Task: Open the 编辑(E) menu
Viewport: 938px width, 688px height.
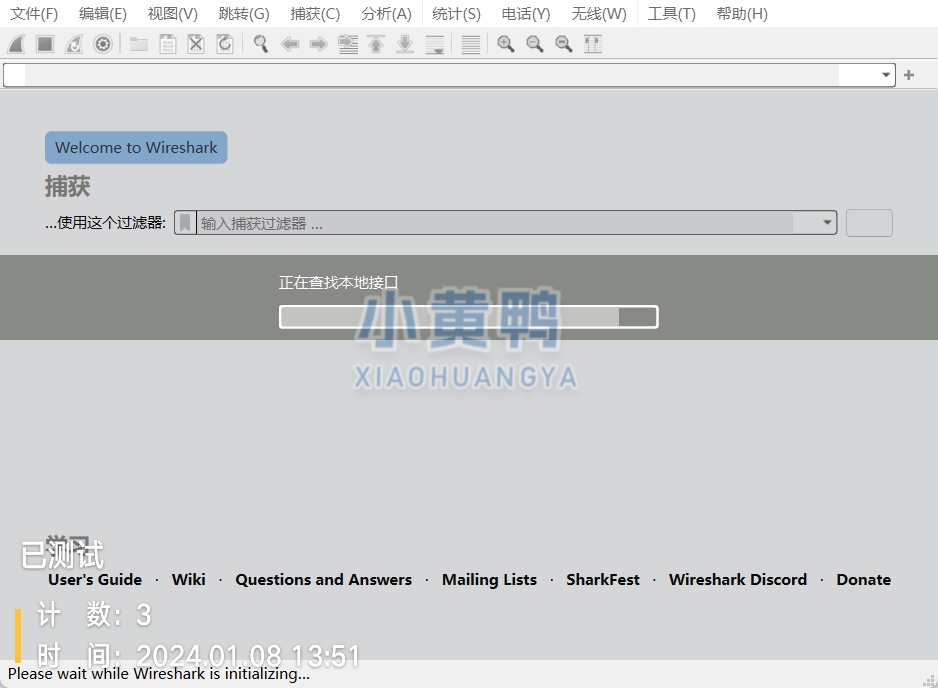Action: [x=102, y=14]
